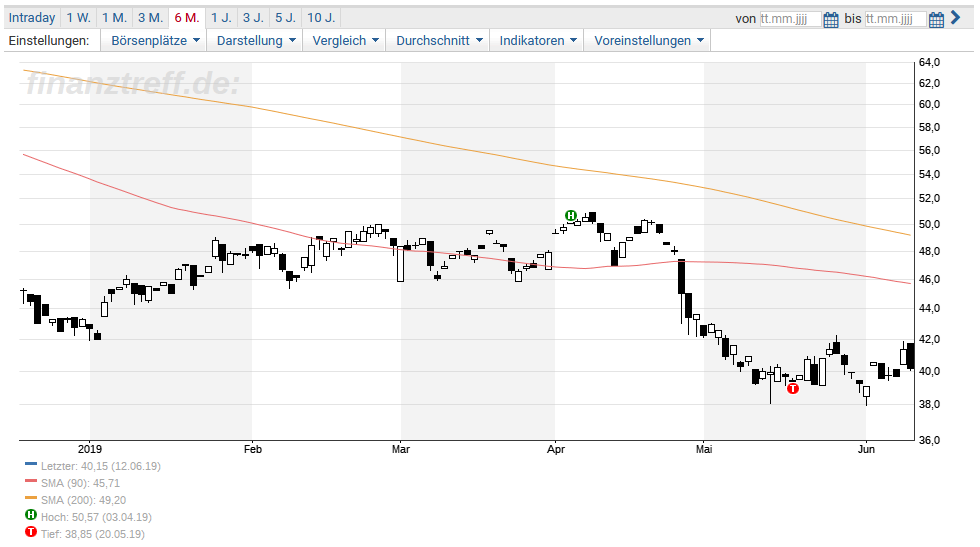Open the Vergleich dropdown
The image size is (980, 547).
(x=344, y=41)
